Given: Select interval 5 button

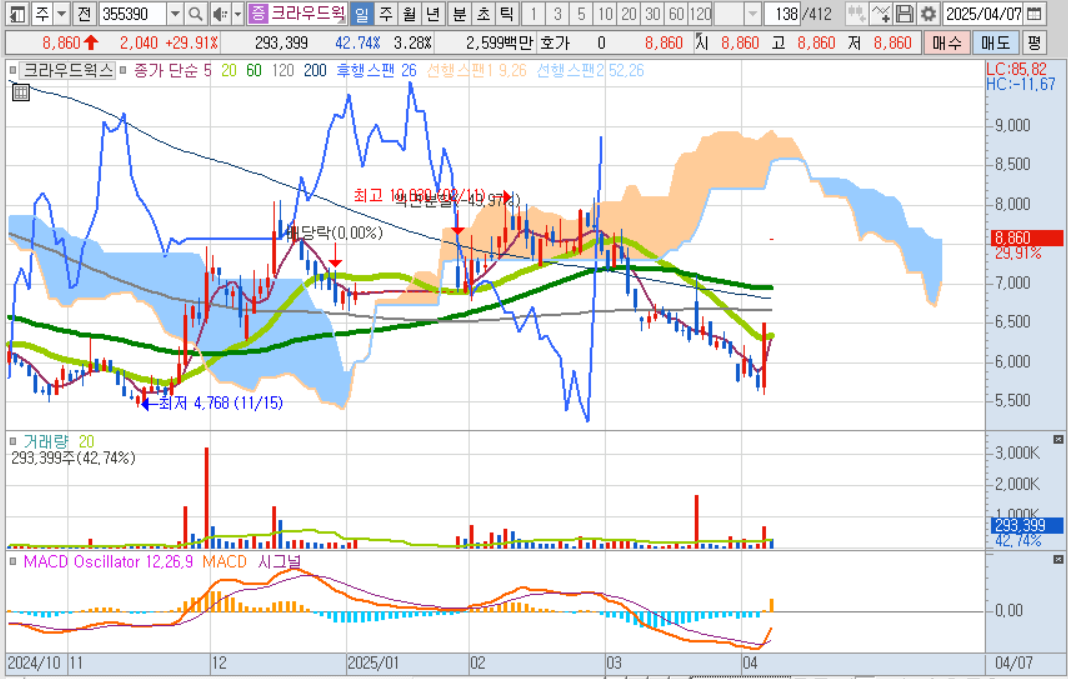Looking at the screenshot, I should point(581,13).
